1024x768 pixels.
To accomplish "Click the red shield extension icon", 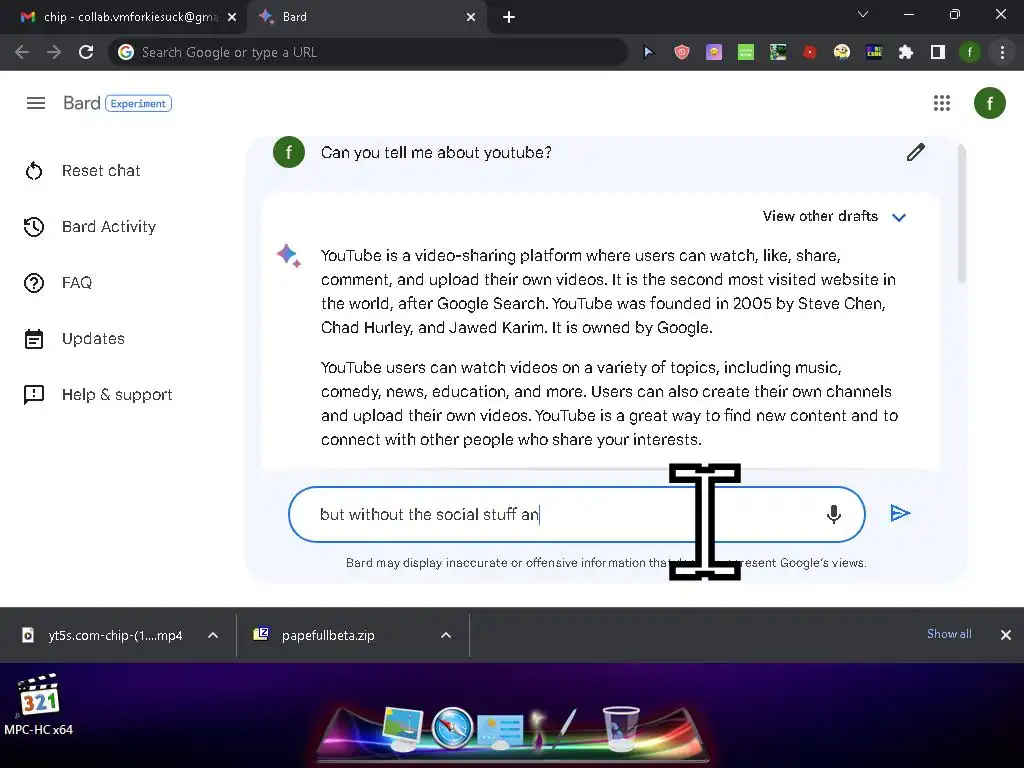I will pyautogui.click(x=682, y=52).
